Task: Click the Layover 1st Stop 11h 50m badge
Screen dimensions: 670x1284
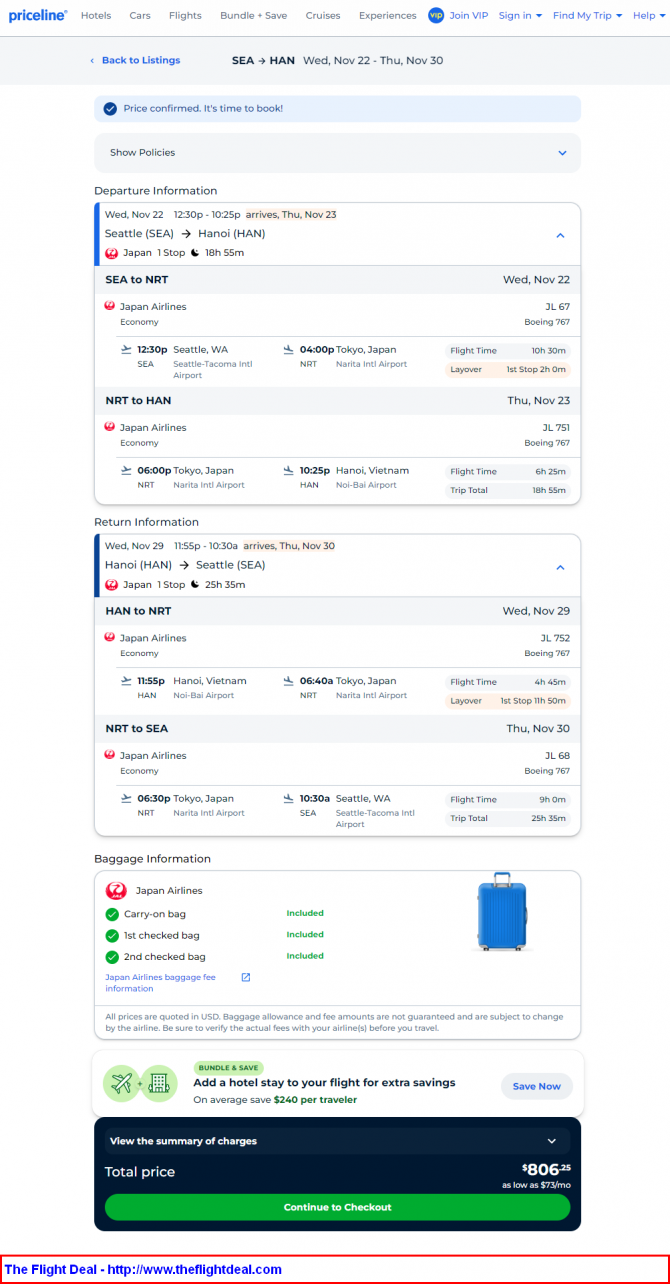Action: coord(508,701)
